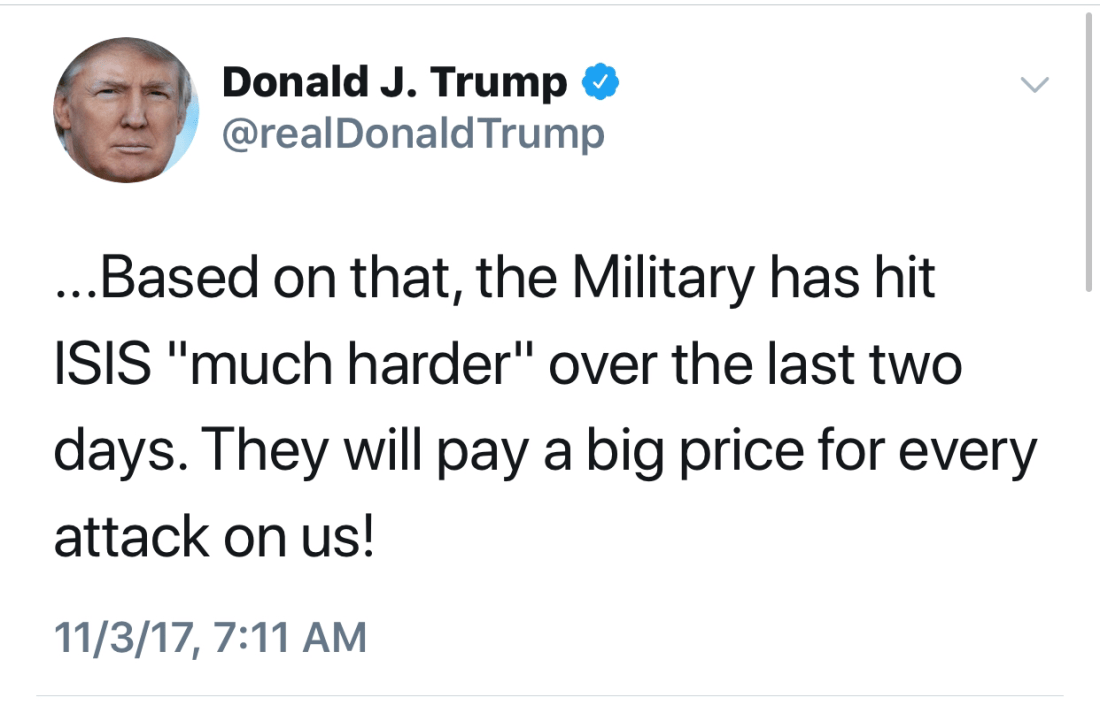The width and height of the screenshot is (1100, 713).
Task: Grab the vertical scrollbar thumb
Action: (1088, 150)
